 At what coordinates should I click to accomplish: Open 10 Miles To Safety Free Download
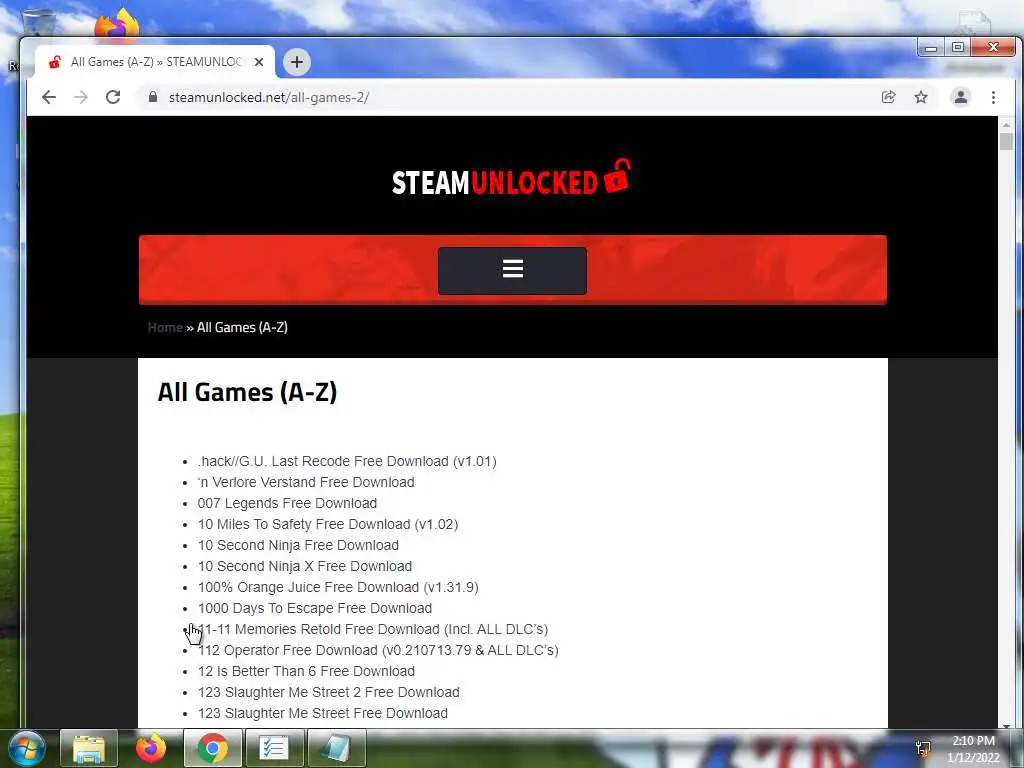pos(328,524)
